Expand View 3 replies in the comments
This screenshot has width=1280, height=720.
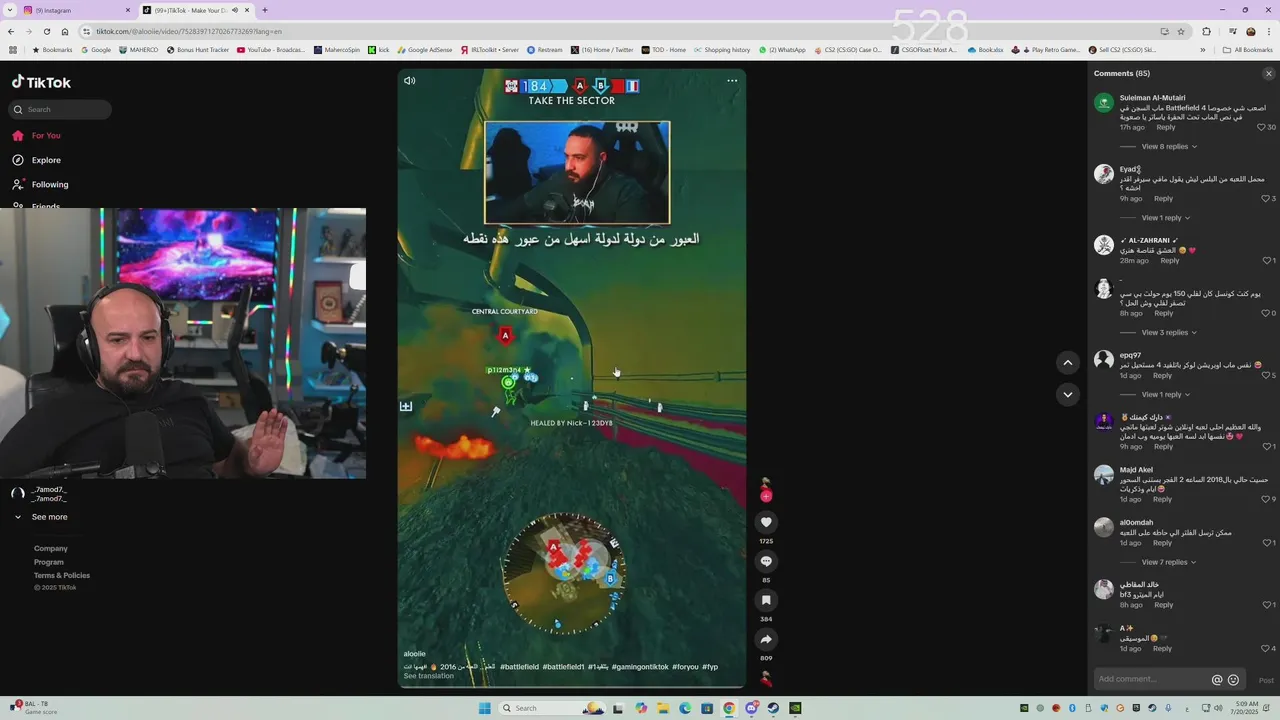pos(1169,332)
